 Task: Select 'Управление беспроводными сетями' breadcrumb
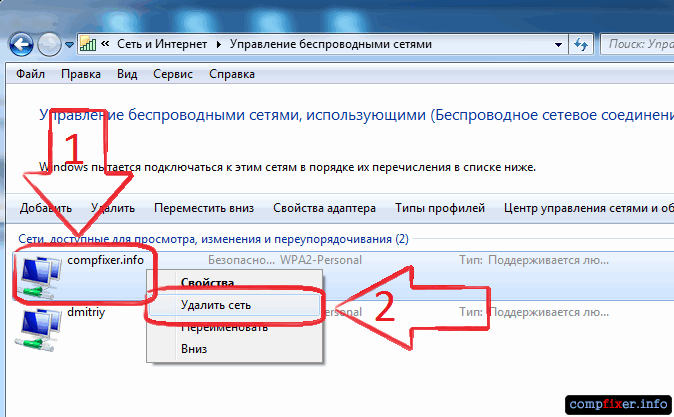tap(331, 44)
